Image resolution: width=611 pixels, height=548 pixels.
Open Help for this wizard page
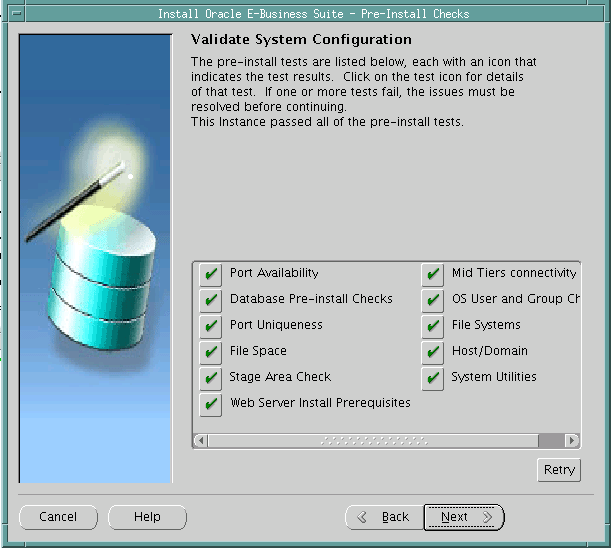pyautogui.click(x=147, y=517)
